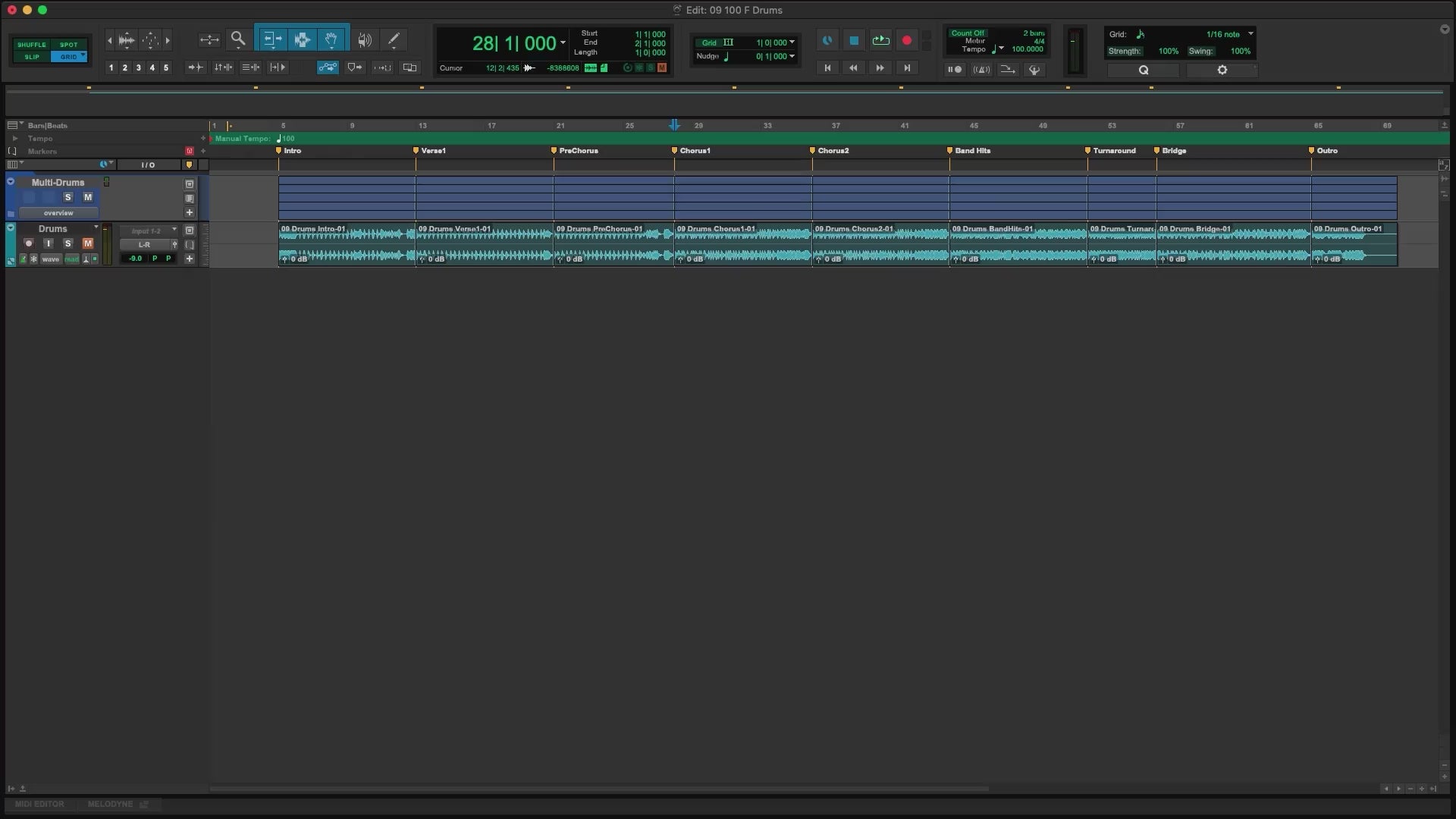Solo the Multi-Drums folder track
The image size is (1456, 819).
point(67,197)
